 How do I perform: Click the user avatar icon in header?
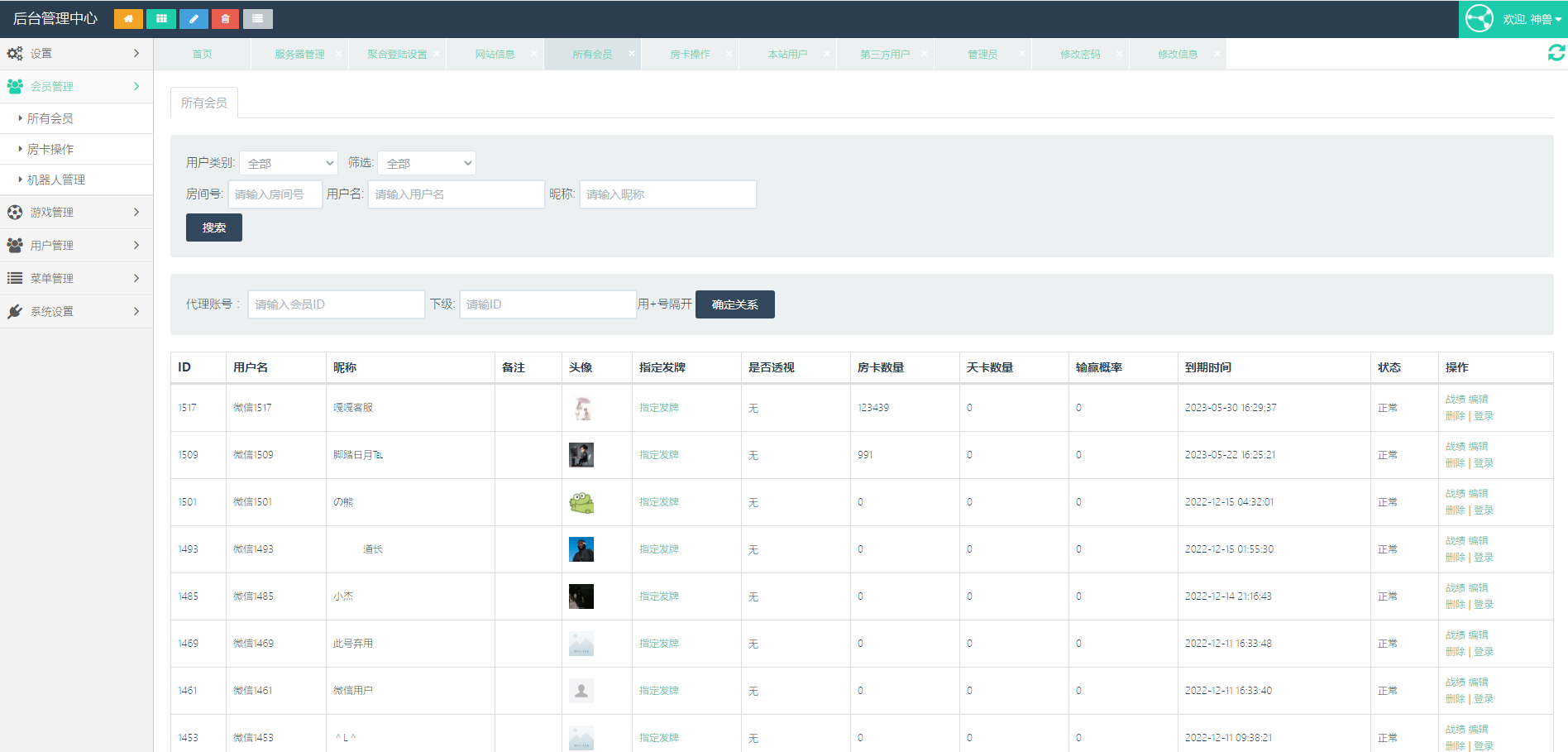(1480, 18)
